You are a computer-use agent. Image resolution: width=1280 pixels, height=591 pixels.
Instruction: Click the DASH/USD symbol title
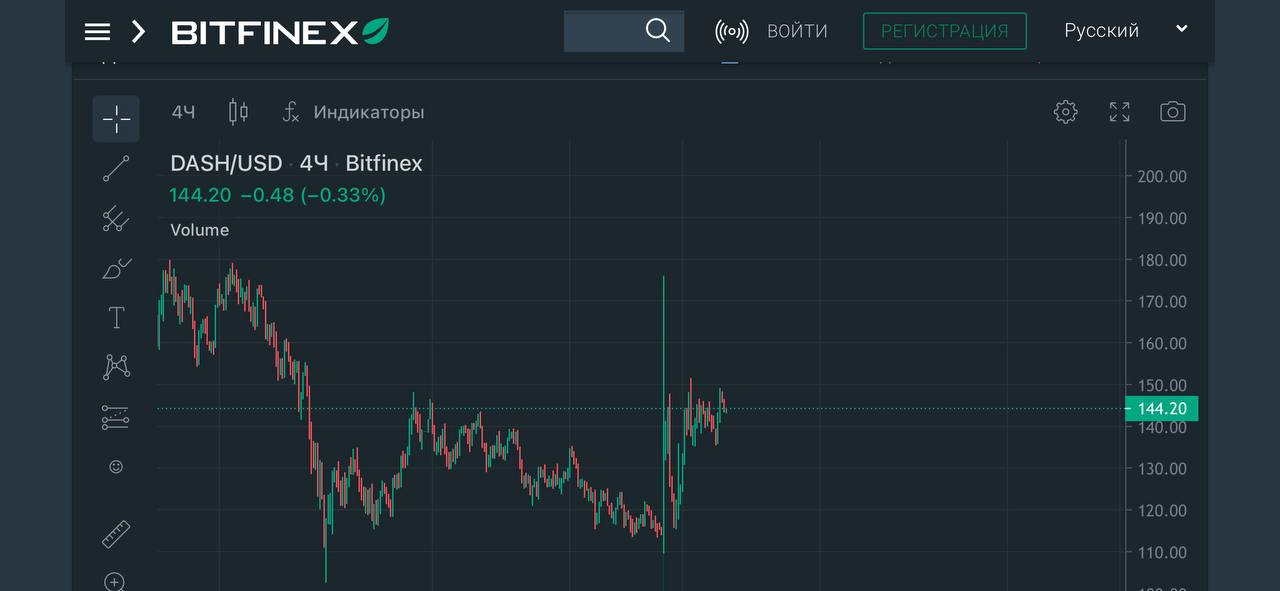pos(226,163)
